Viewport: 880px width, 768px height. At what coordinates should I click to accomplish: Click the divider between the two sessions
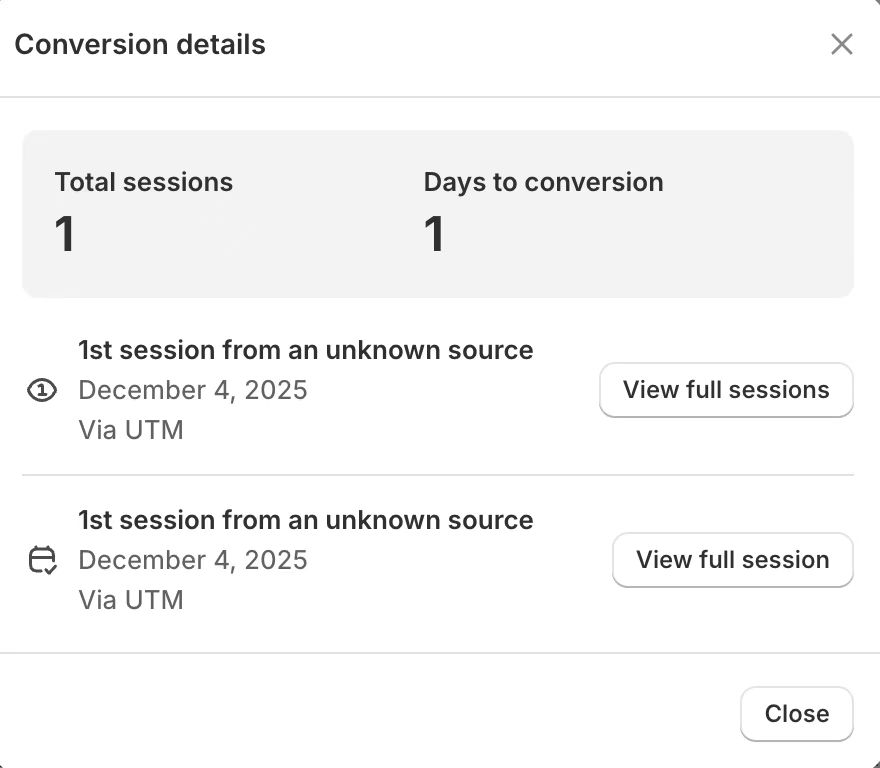[x=437, y=475]
